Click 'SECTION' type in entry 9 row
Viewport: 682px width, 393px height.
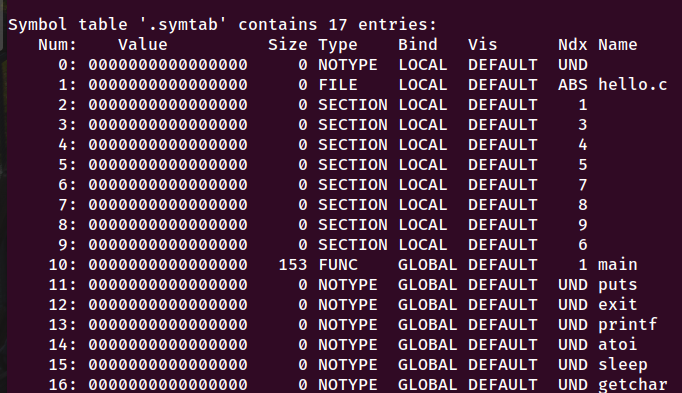click(353, 245)
